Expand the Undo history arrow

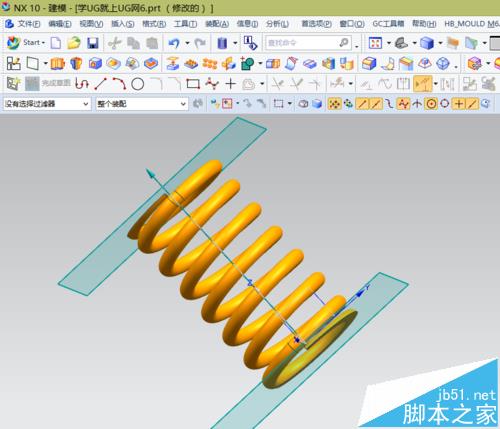(x=187, y=43)
